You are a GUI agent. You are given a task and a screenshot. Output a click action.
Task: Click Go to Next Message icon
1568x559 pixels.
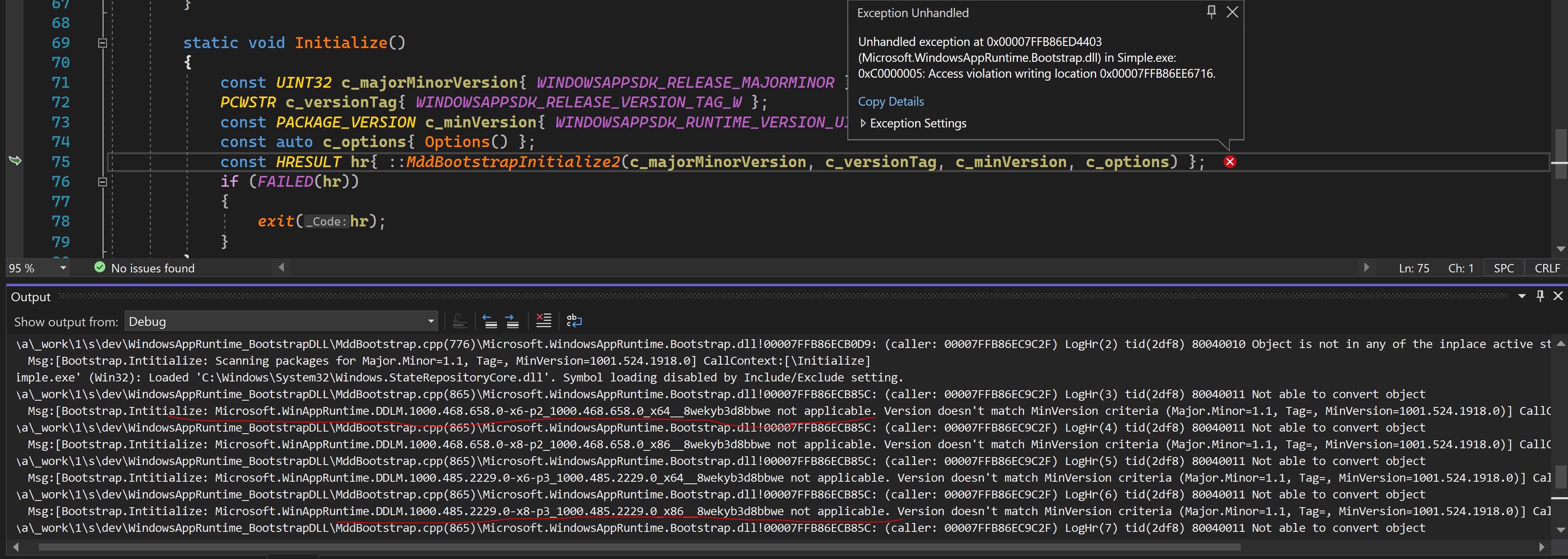tap(512, 320)
